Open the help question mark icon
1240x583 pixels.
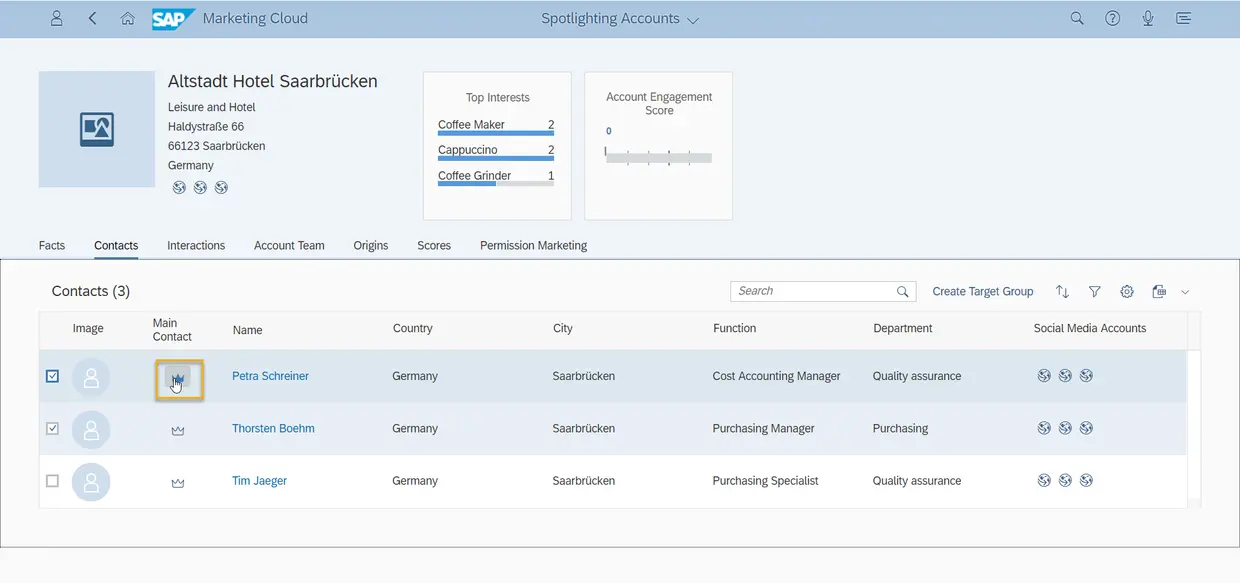(1112, 18)
